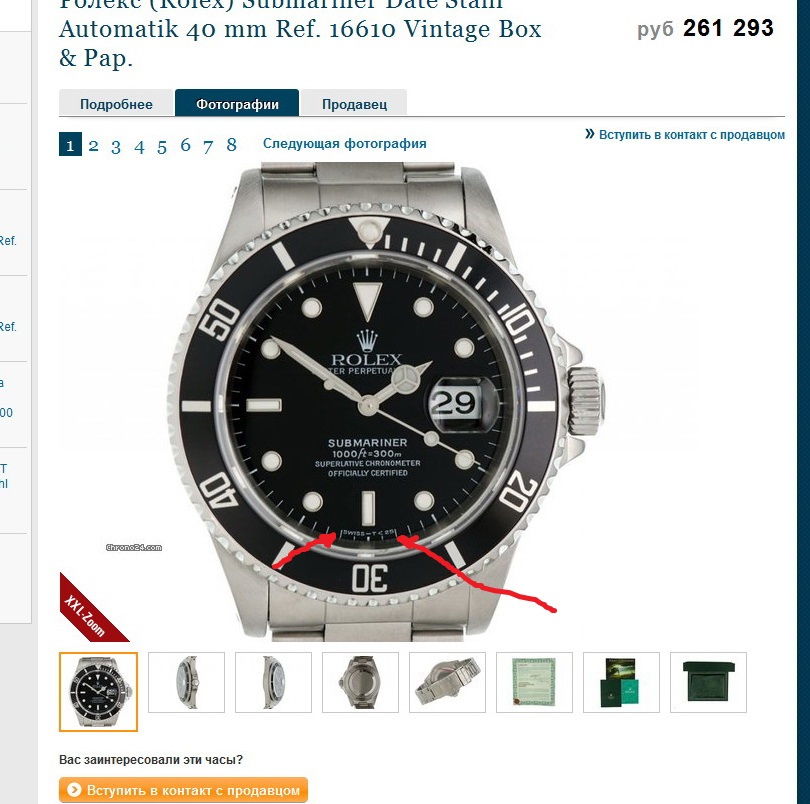This screenshot has width=810, height=804.
Task: Select the second side-view thumbnail
Action: (186, 682)
